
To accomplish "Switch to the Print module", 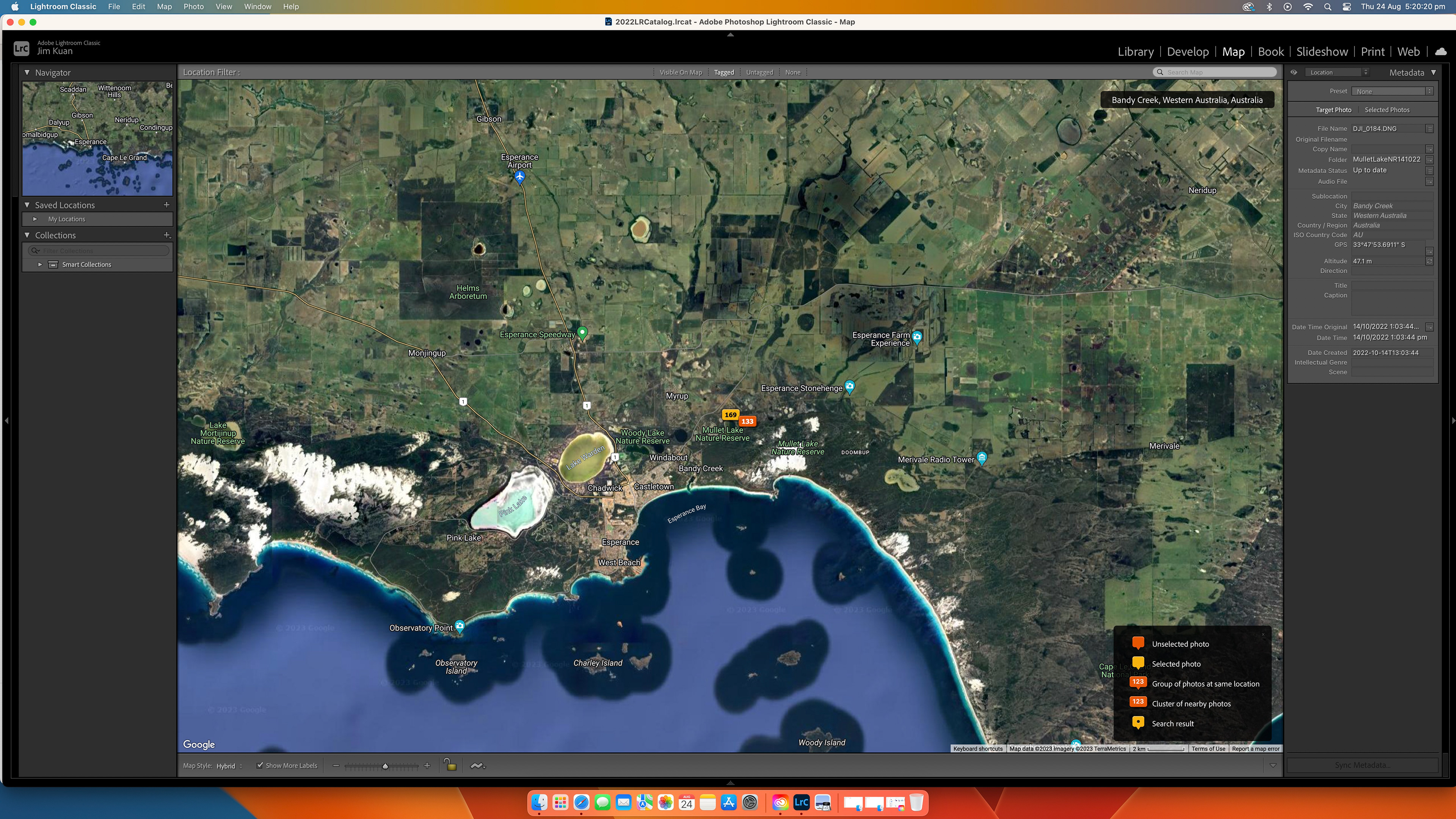I will [1372, 52].
